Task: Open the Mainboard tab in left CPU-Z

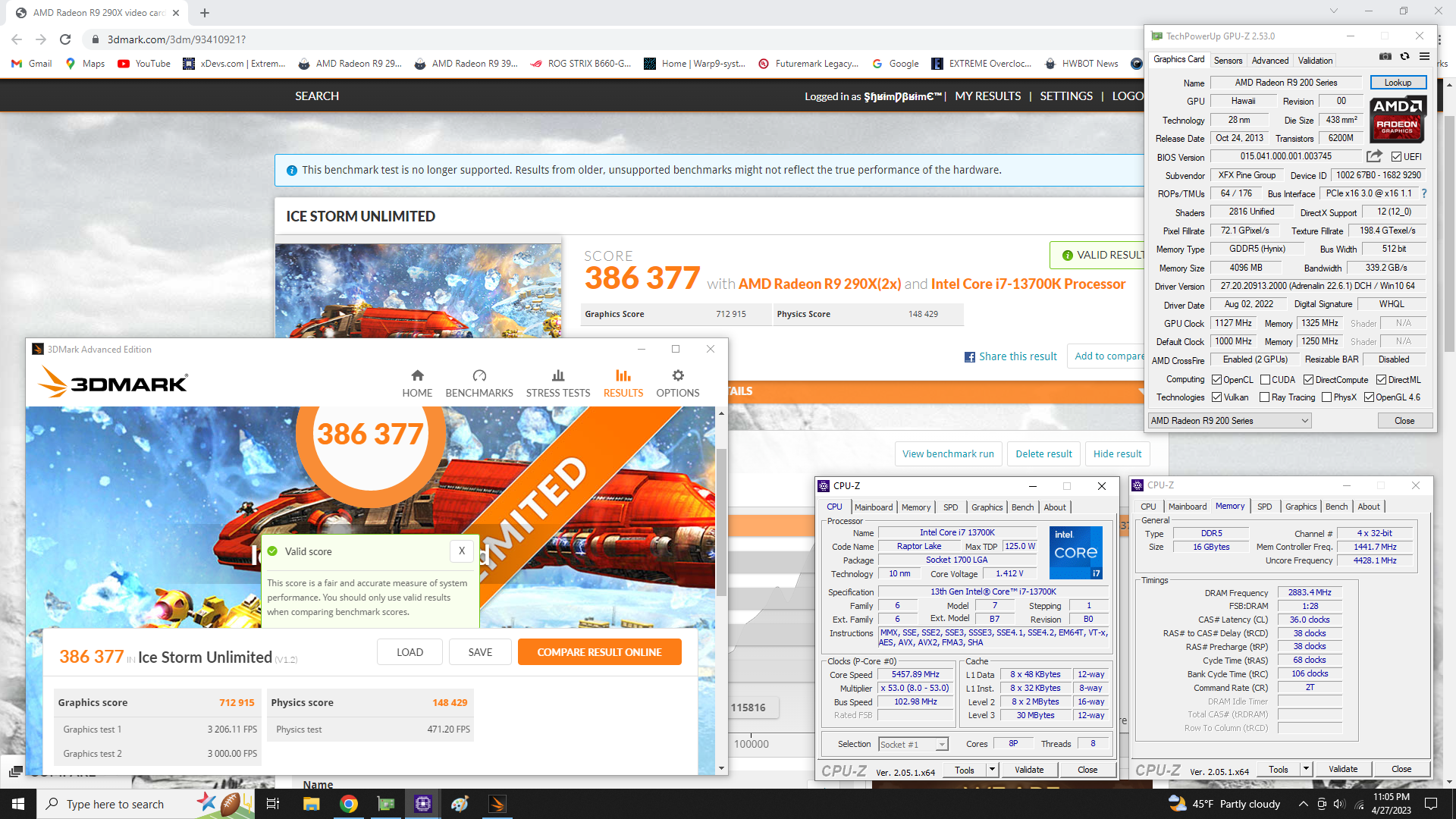Action: pos(874,507)
